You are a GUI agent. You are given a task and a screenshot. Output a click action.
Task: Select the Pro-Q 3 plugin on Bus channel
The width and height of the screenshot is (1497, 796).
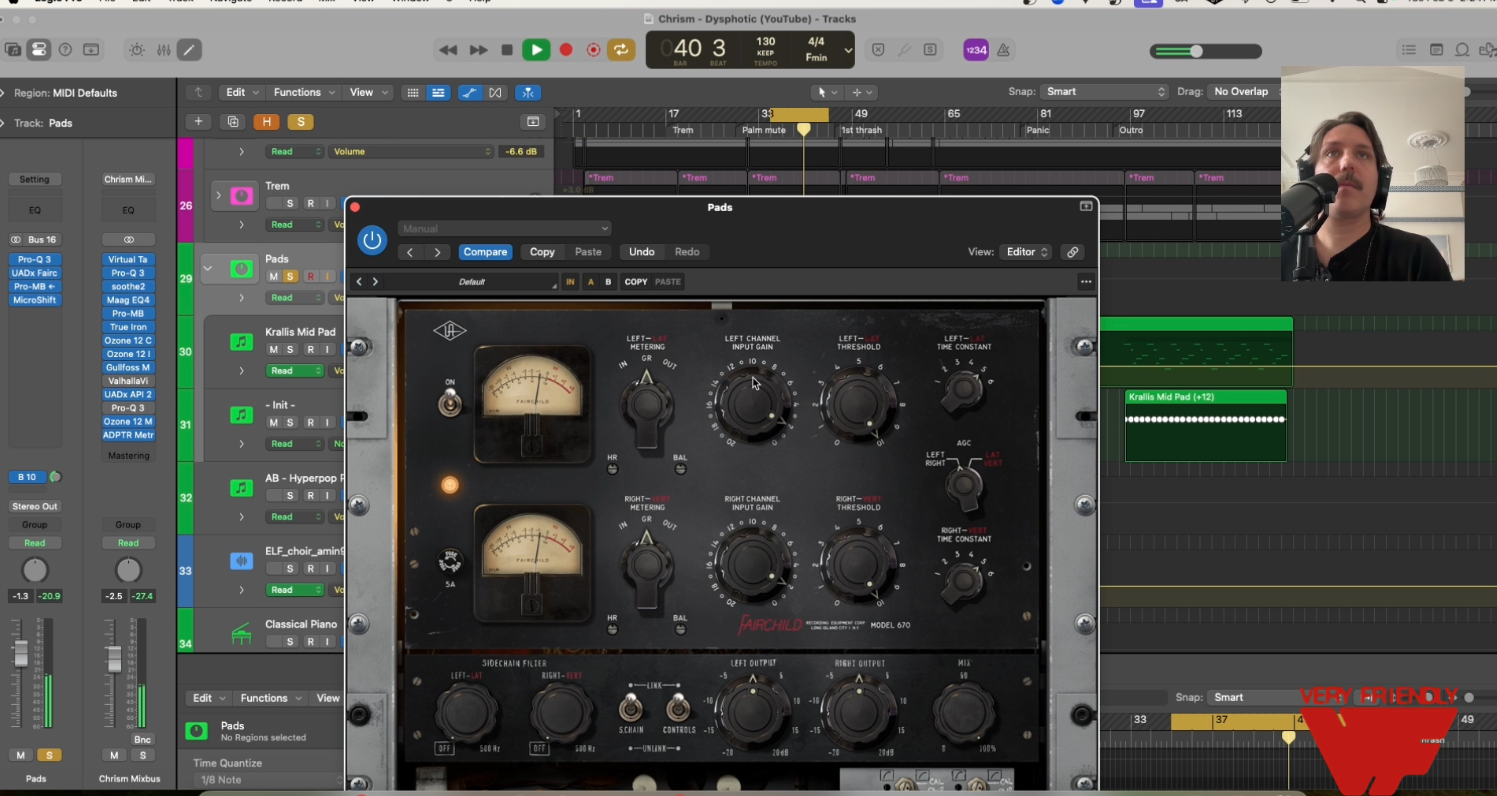click(x=35, y=259)
